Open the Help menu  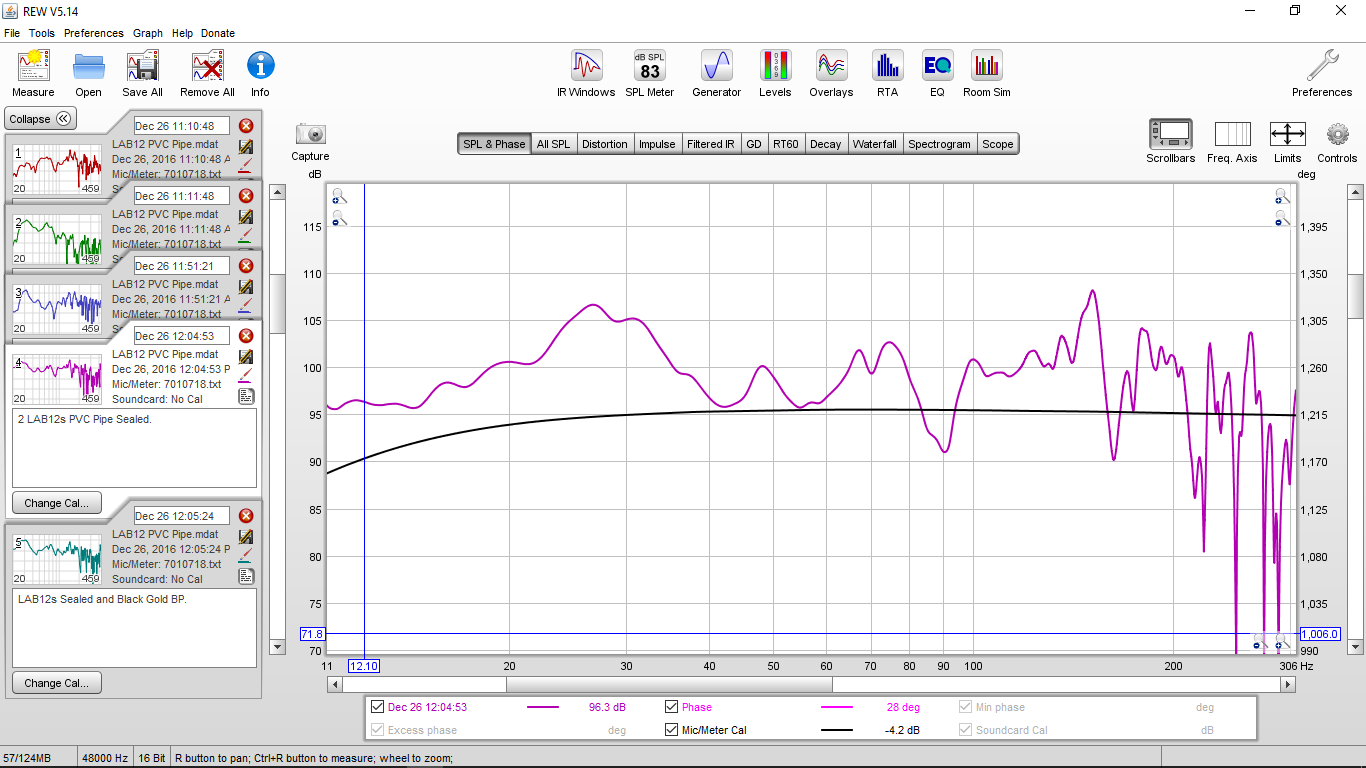[x=182, y=33]
